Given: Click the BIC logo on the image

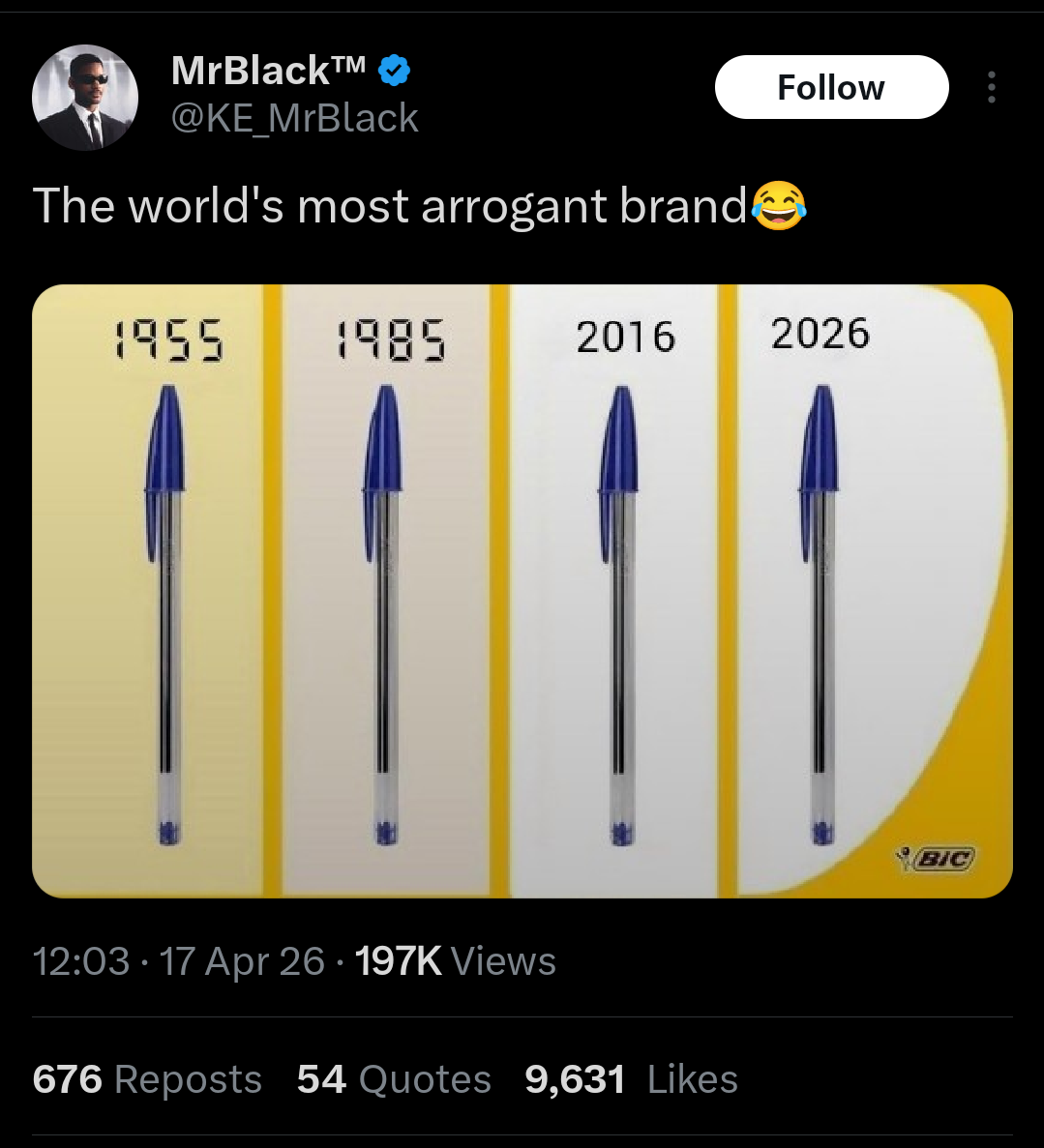Looking at the screenshot, I should point(937,859).
